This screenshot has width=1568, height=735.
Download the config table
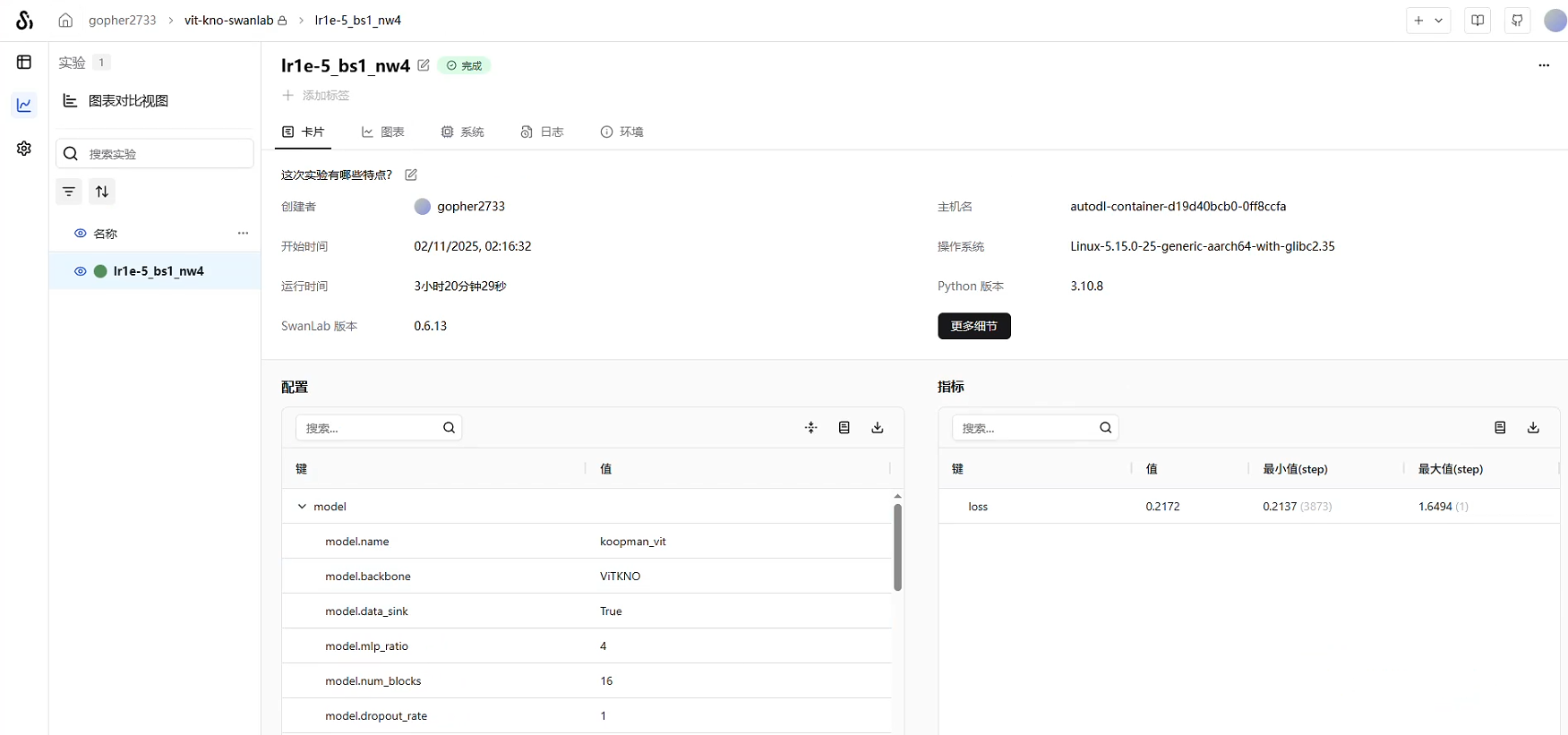point(878,428)
